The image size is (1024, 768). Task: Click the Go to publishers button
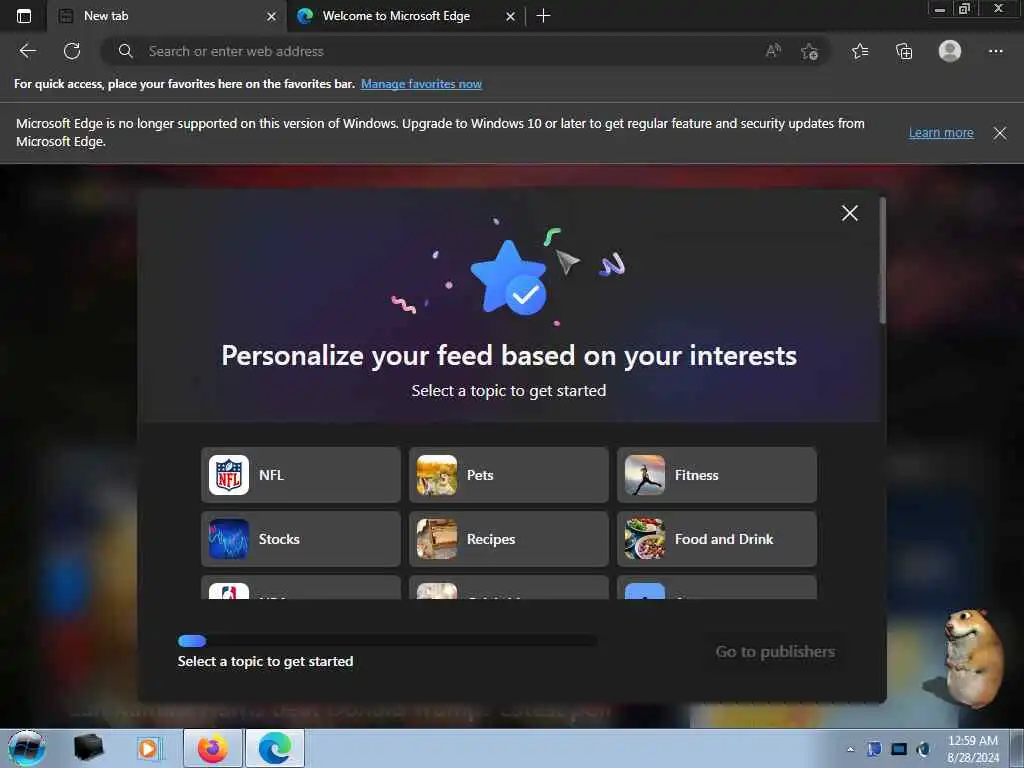[775, 652]
